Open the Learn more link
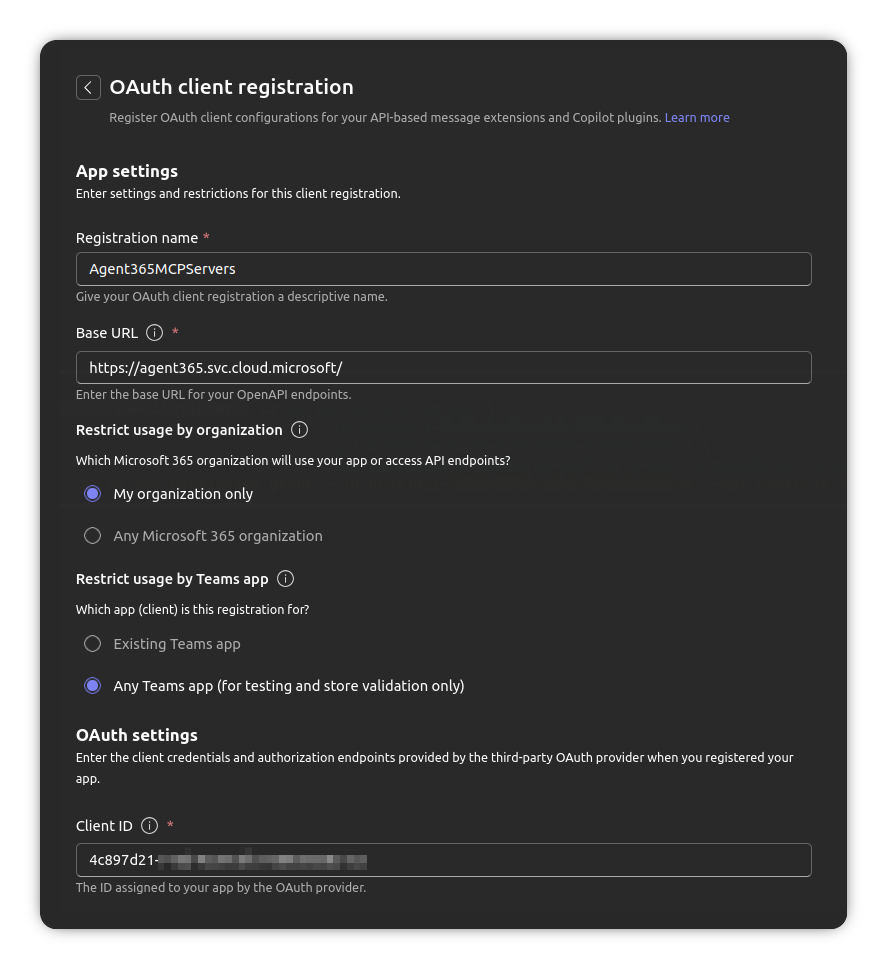The image size is (887, 969). coord(697,117)
